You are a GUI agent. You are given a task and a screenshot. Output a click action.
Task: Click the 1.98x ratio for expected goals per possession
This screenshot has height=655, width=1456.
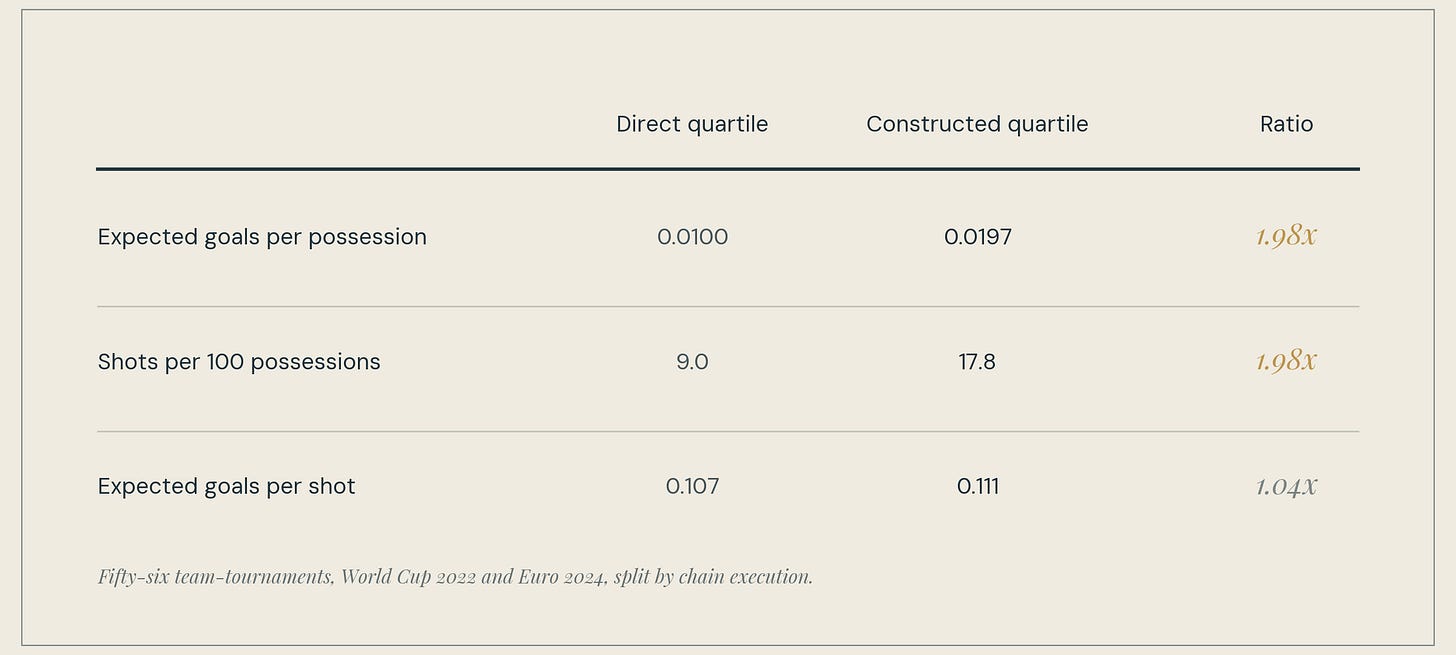pyautogui.click(x=1286, y=236)
